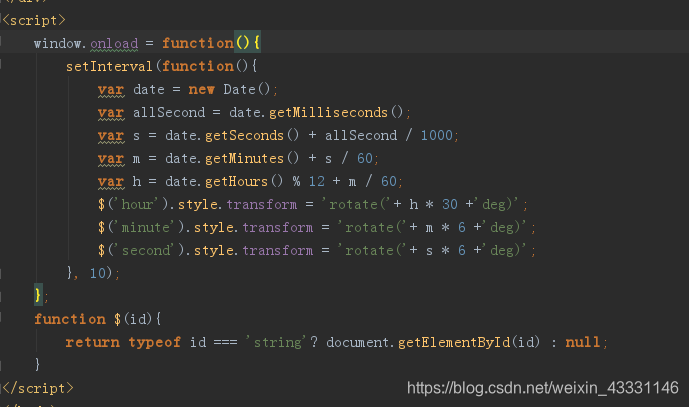This screenshot has width=689, height=407.
Task: Click the 'Date' constructor name
Action: coord(239,89)
